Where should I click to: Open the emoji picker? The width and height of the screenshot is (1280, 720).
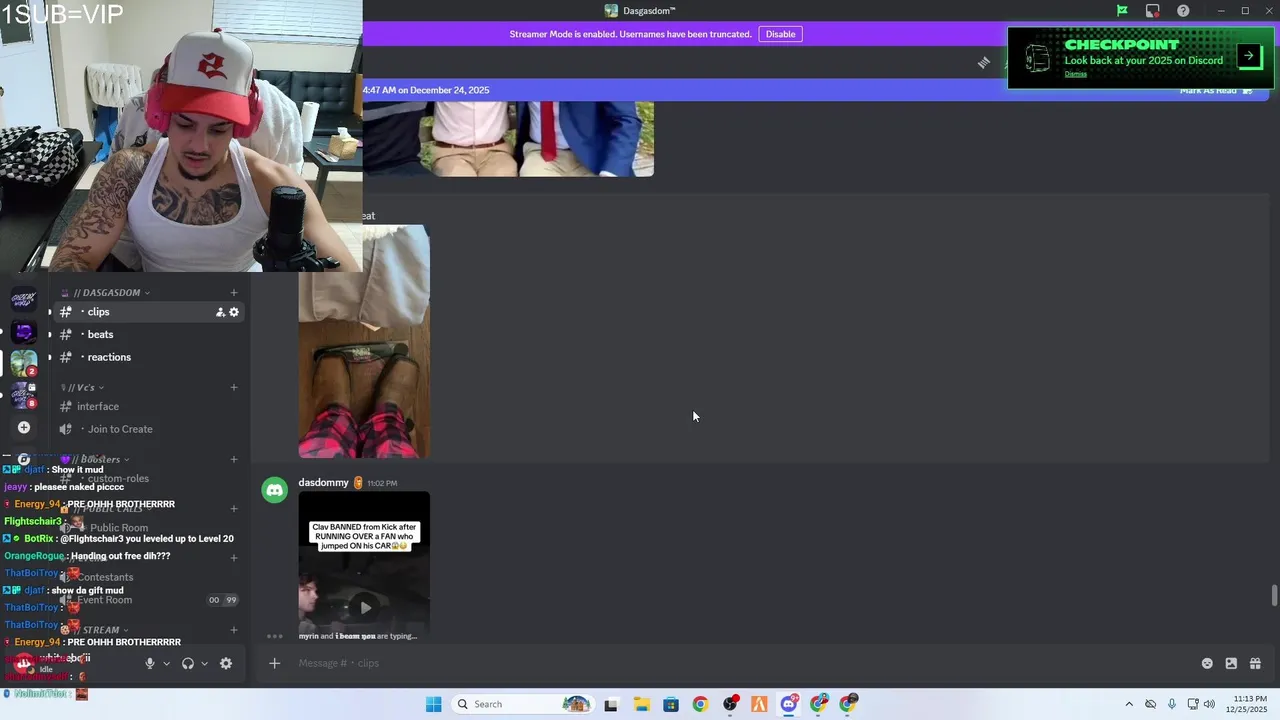tap(1207, 663)
